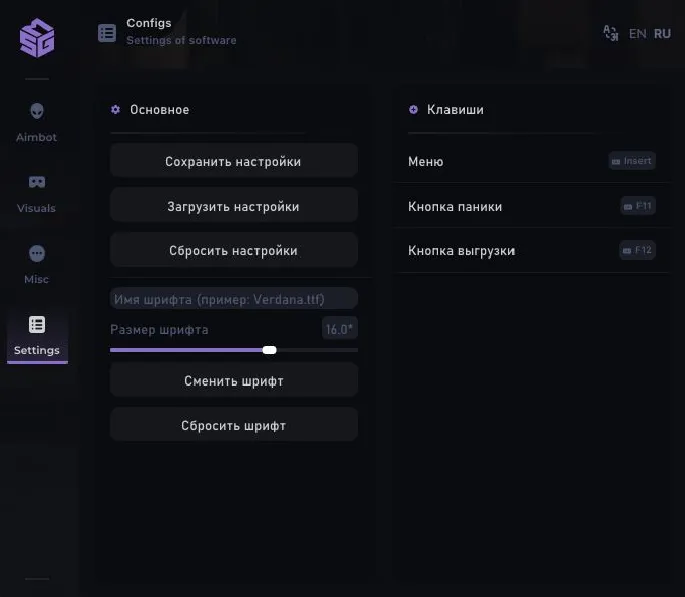
Task: Change the Кнопка паники F11 keybind
Action: coord(637,206)
